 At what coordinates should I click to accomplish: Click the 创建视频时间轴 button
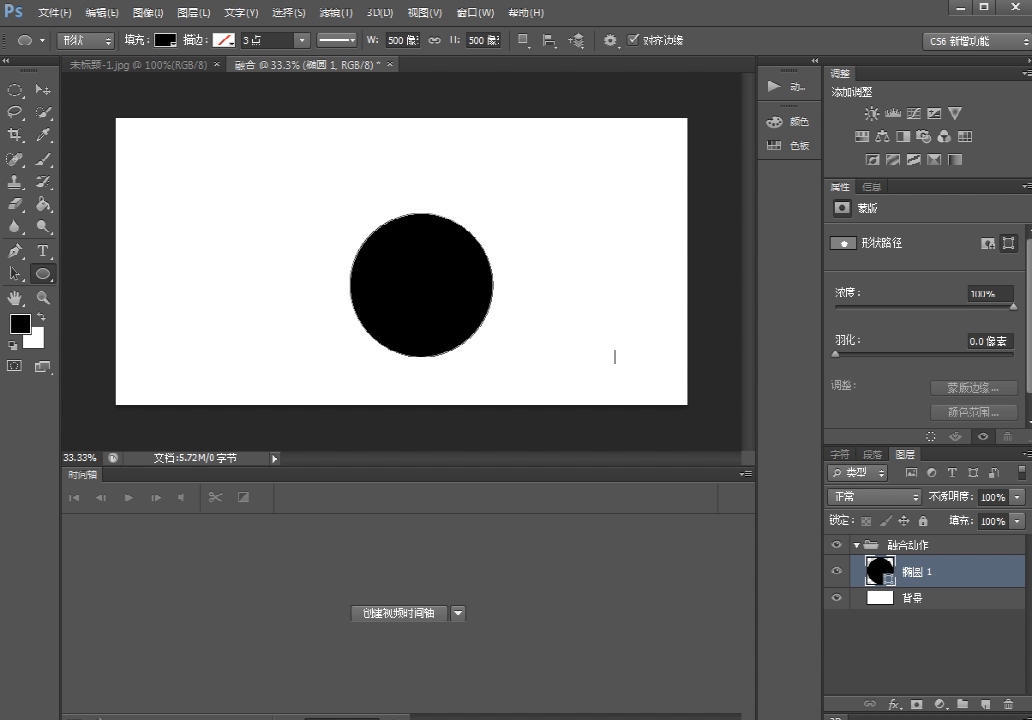[x=399, y=613]
